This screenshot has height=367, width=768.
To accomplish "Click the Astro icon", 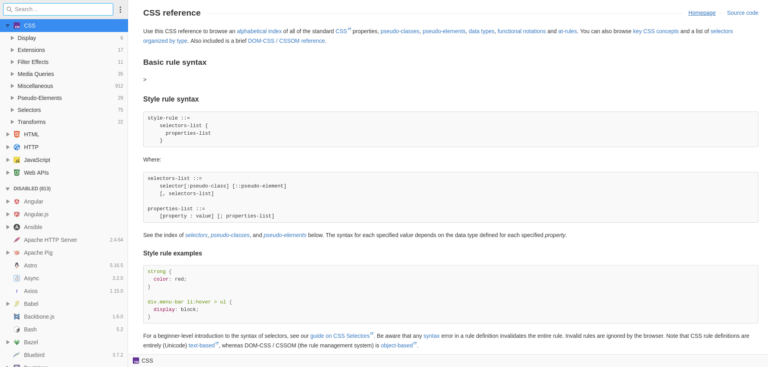I will coord(17,265).
